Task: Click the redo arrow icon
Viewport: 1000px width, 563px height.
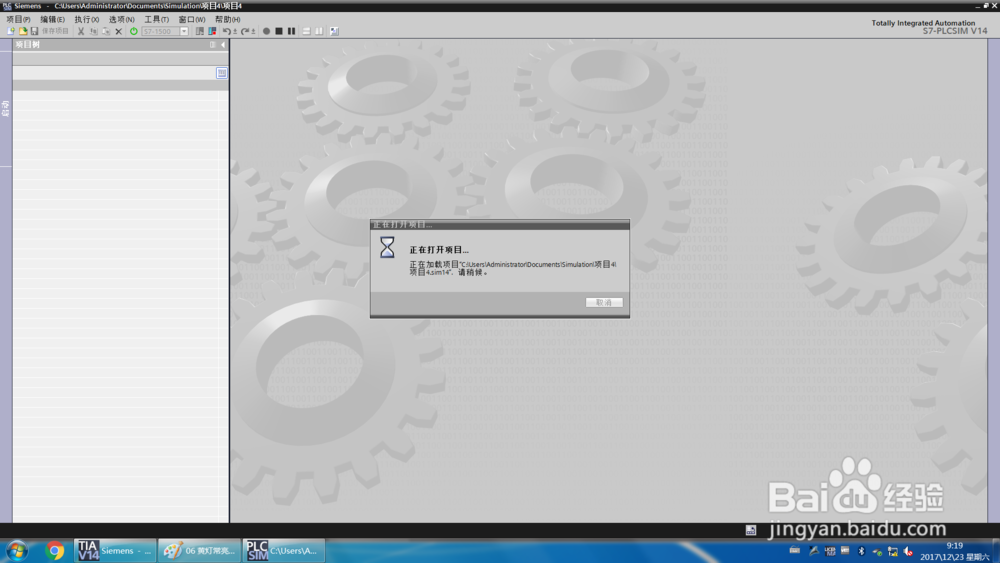Action: (245, 31)
